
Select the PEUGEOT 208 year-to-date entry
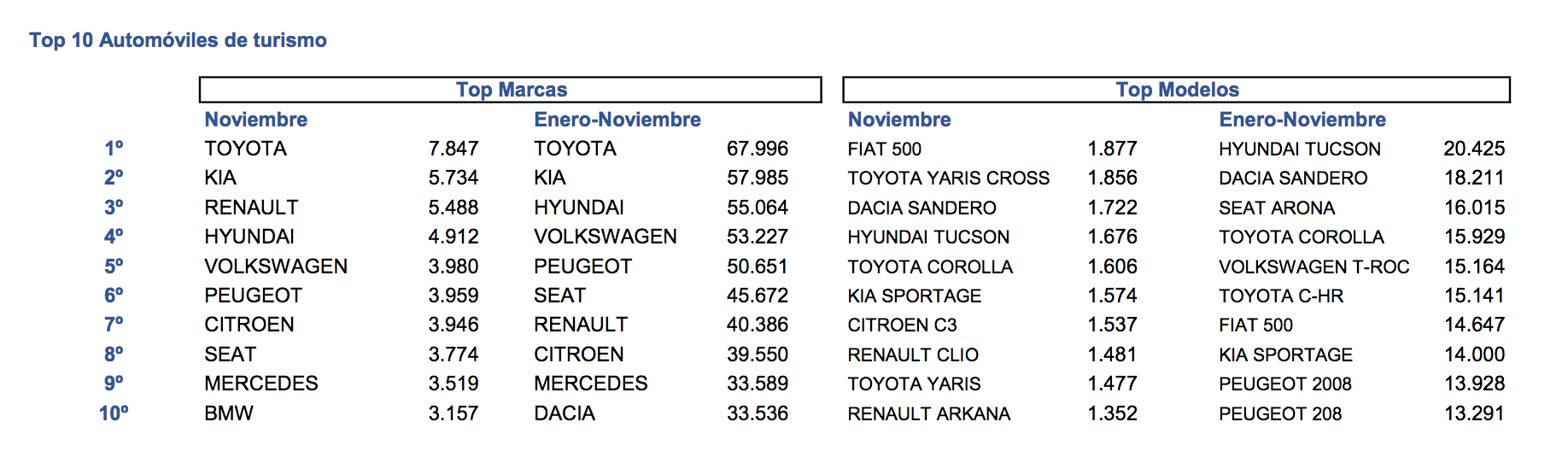coord(1280,414)
